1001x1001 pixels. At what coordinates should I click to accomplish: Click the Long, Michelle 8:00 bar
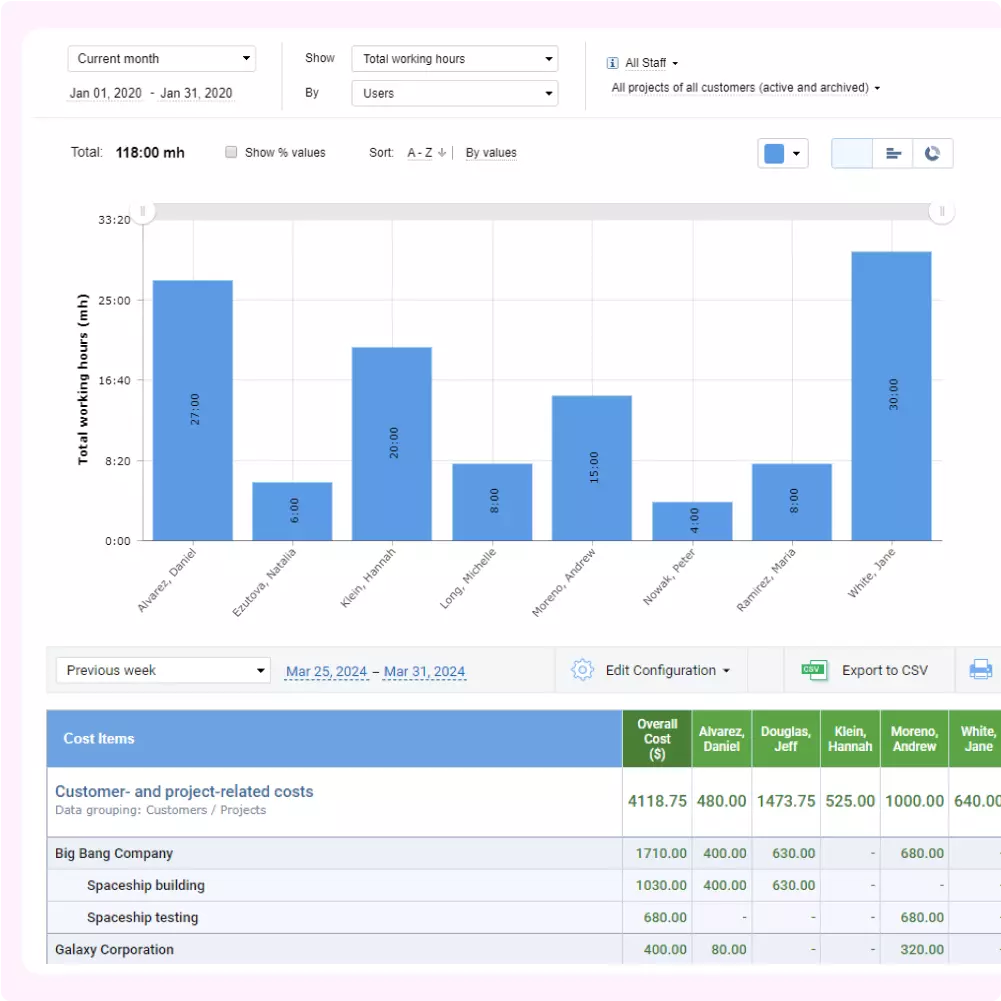coord(492,502)
